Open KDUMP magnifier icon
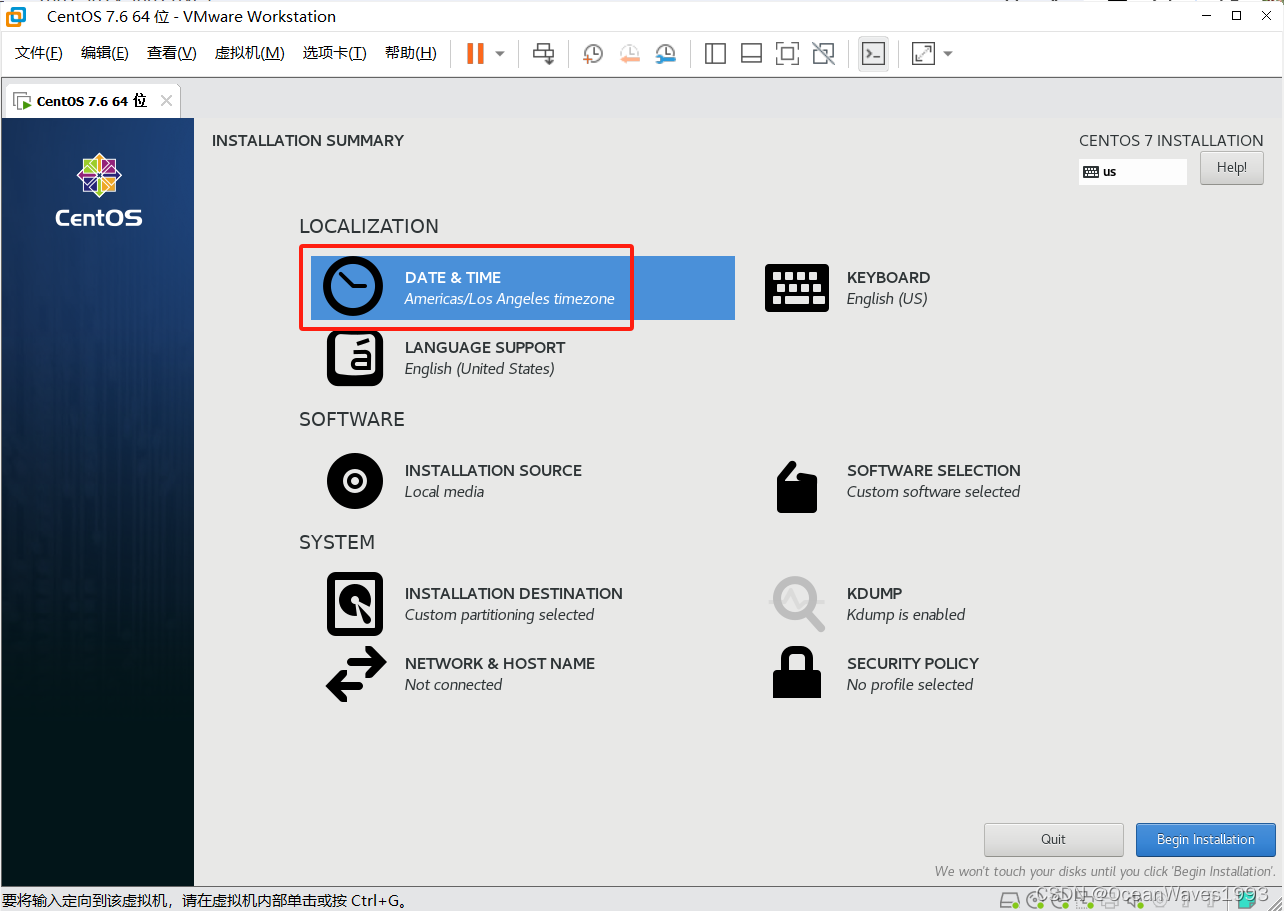This screenshot has width=1284, height=911. click(797, 604)
